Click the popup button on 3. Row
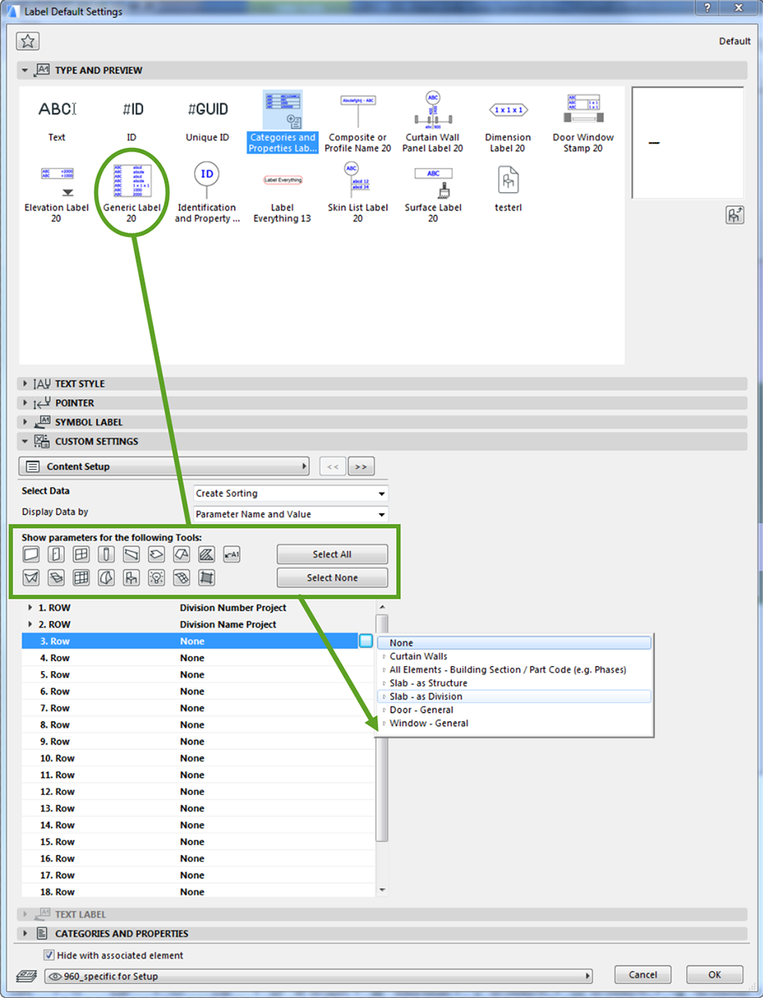763x998 pixels. 366,641
